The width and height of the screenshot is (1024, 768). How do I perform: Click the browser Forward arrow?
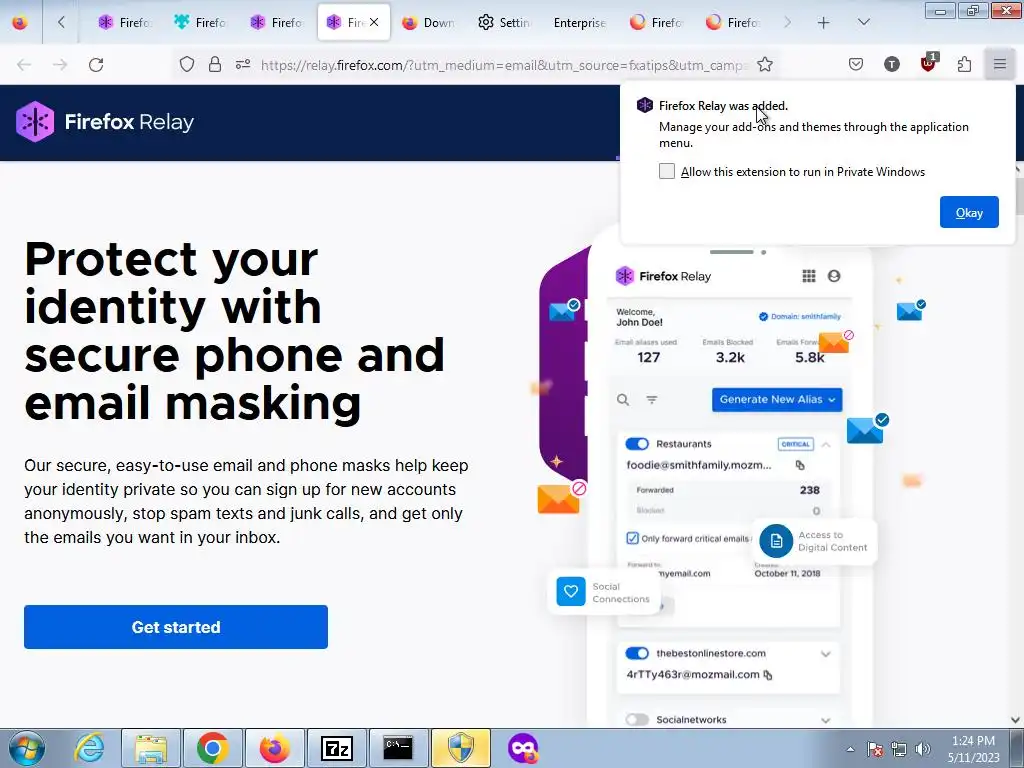click(60, 65)
